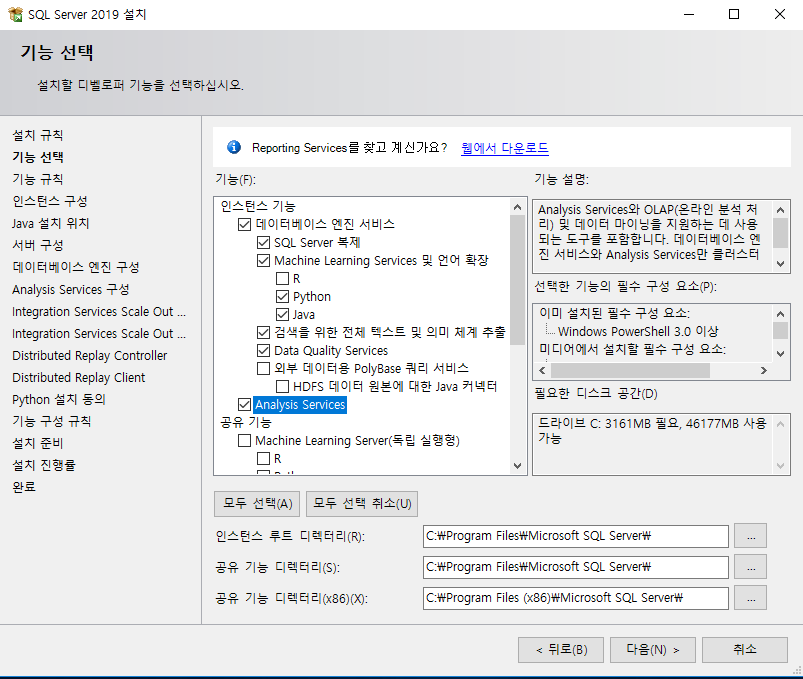
Task: Select 기능 규칙 step in sidebar
Action: pyautogui.click(x=37, y=179)
